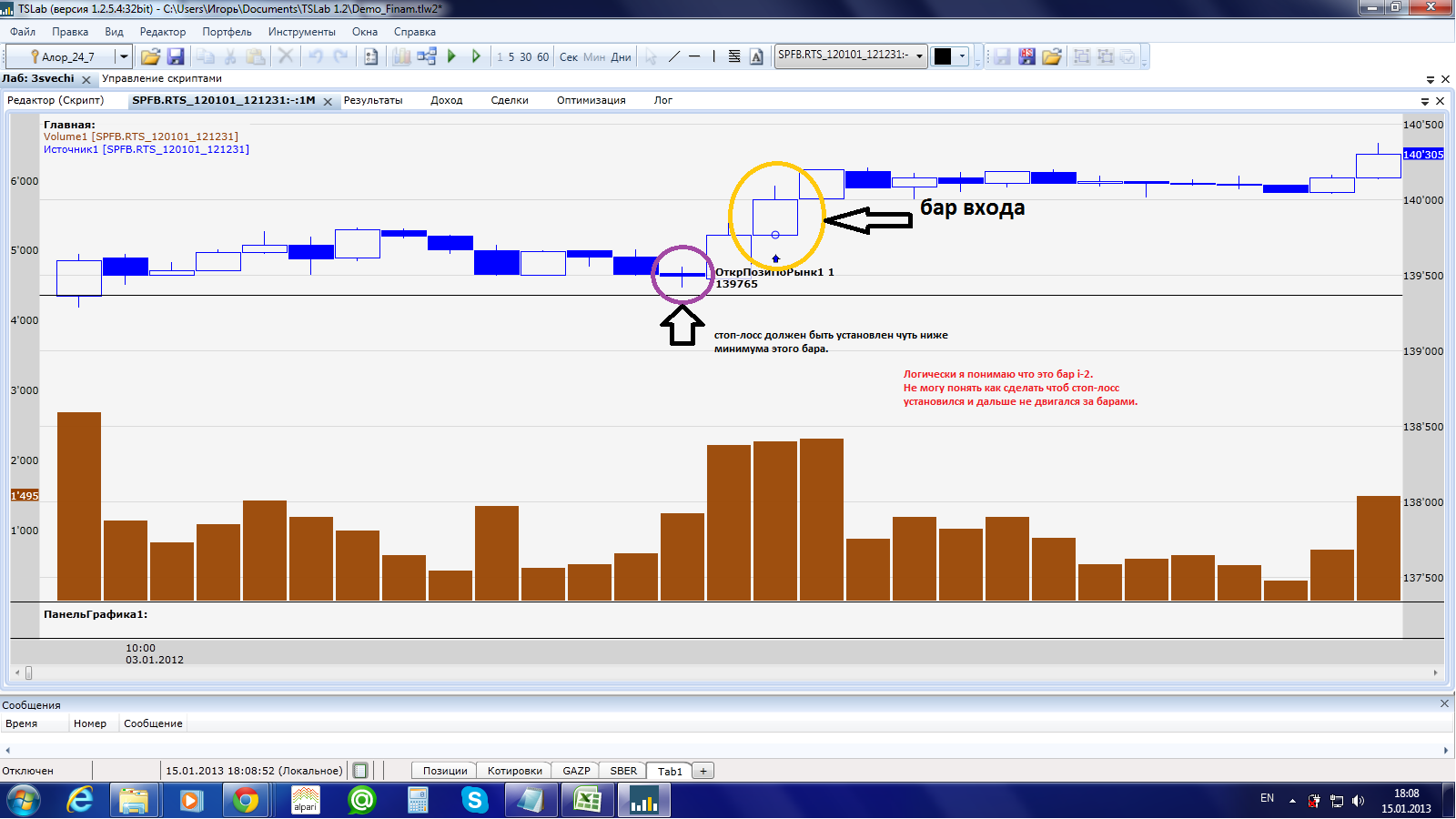Switch to the Редактор (Скрипт) tab
This screenshot has height=819, width=1456.
56,100
